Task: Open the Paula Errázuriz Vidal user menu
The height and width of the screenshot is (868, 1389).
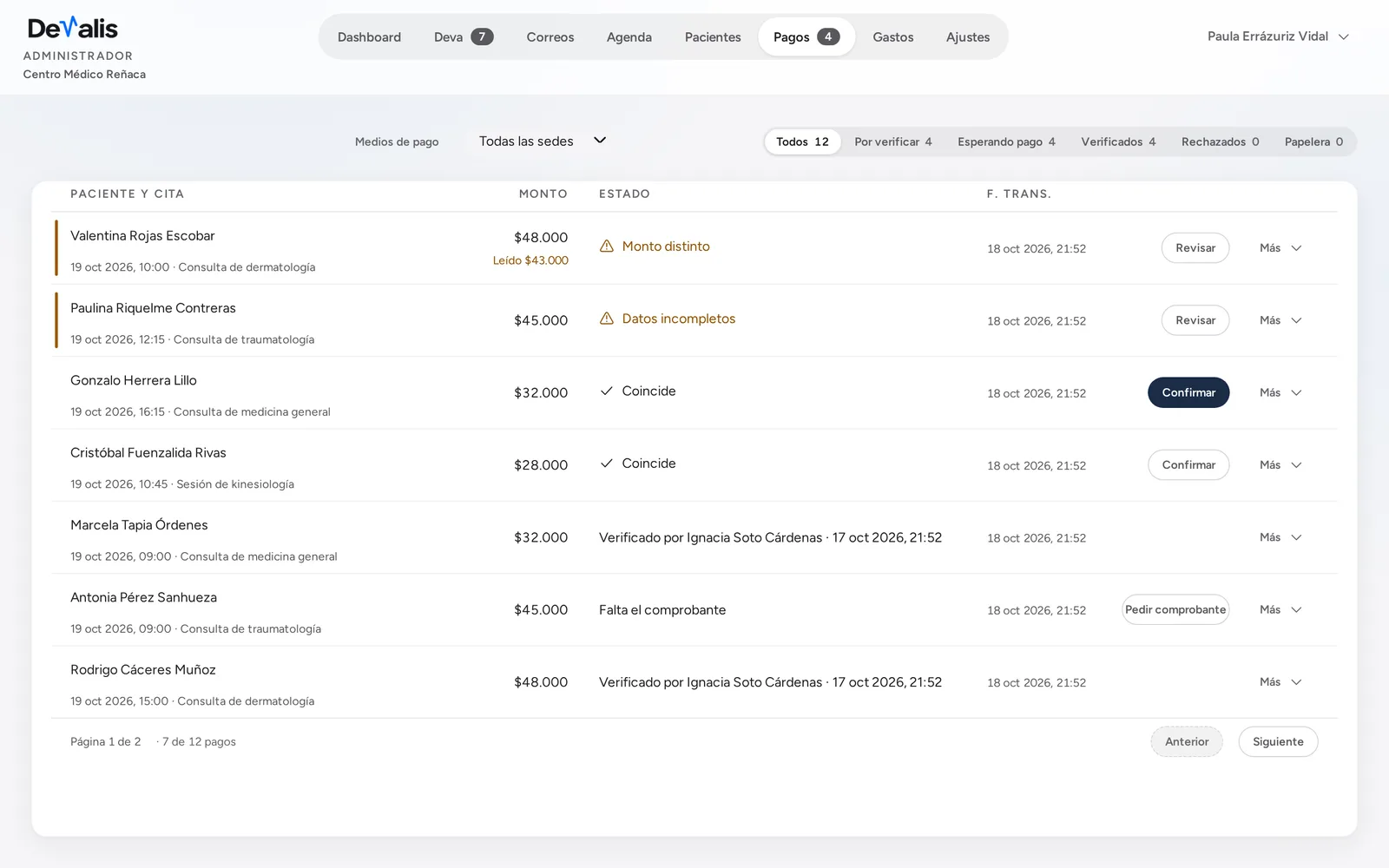Action: (x=1278, y=36)
